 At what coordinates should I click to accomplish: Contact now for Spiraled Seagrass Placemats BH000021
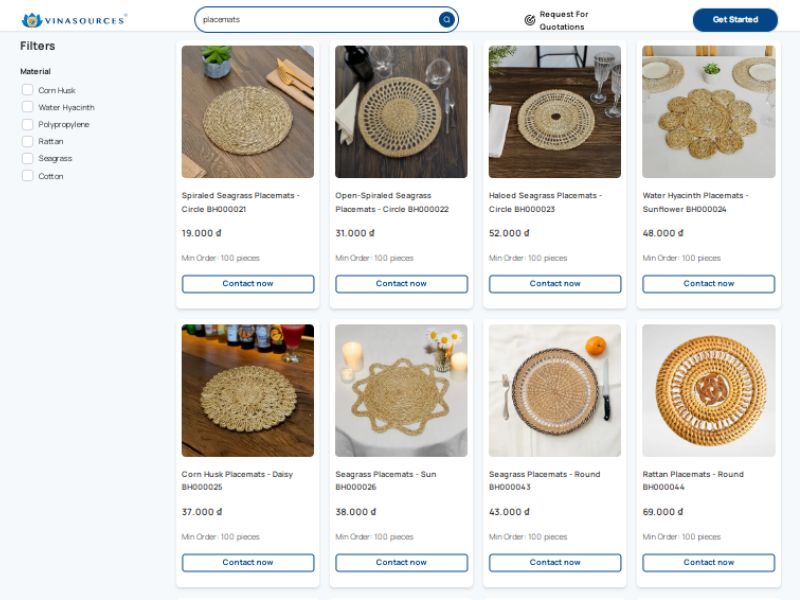[x=248, y=284]
